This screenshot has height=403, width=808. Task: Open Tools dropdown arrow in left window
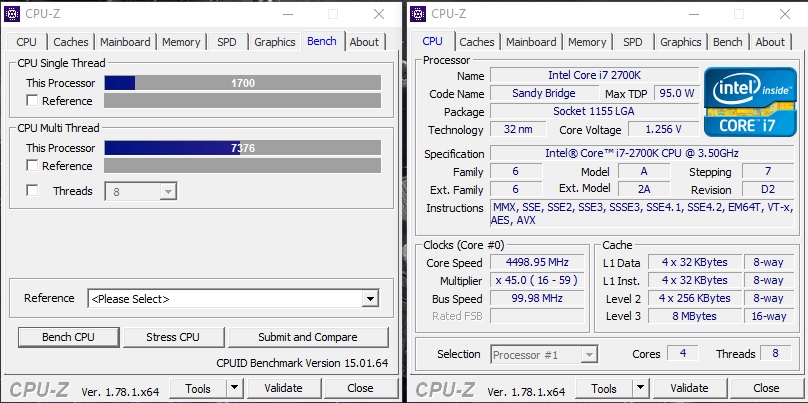(234, 388)
